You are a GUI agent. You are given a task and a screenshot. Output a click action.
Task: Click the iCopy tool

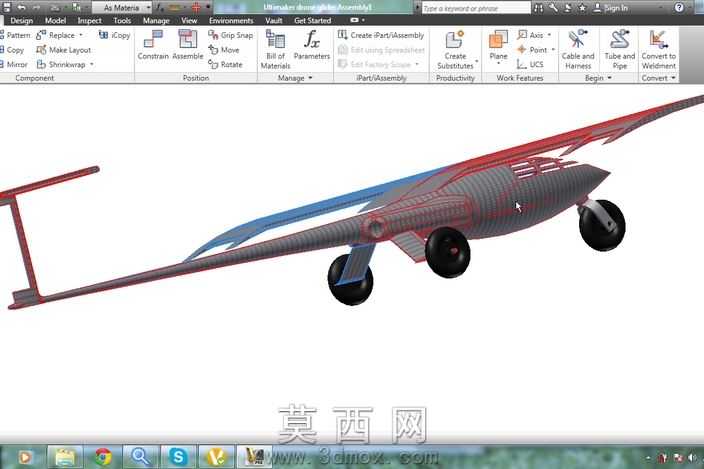114,35
